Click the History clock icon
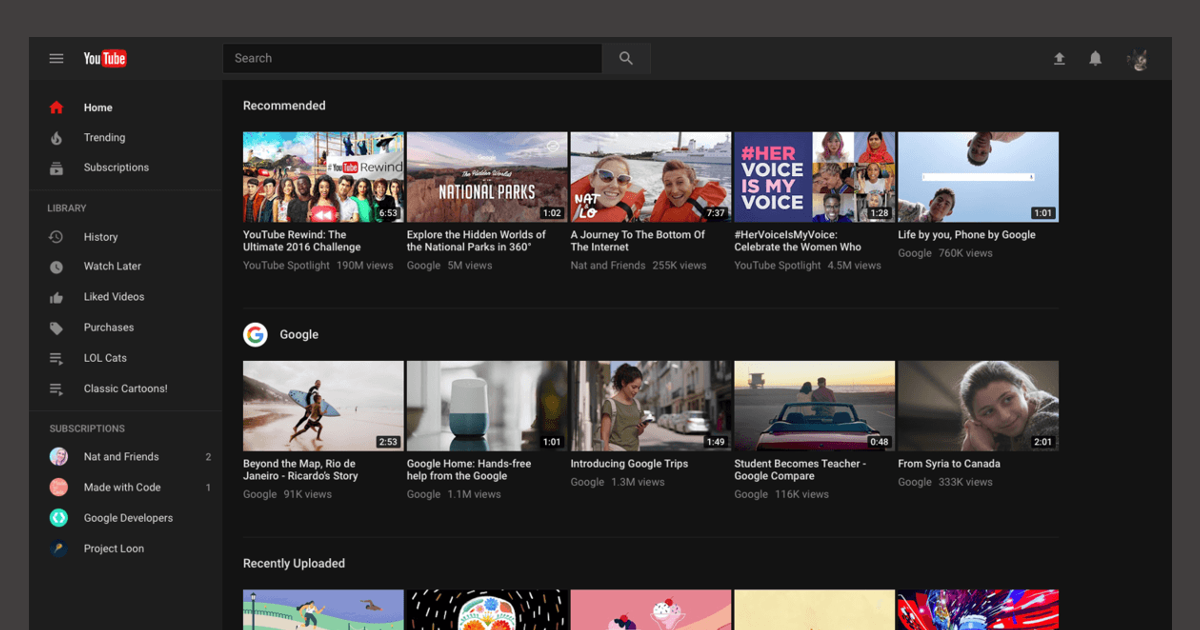This screenshot has height=630, width=1200. pyautogui.click(x=56, y=237)
